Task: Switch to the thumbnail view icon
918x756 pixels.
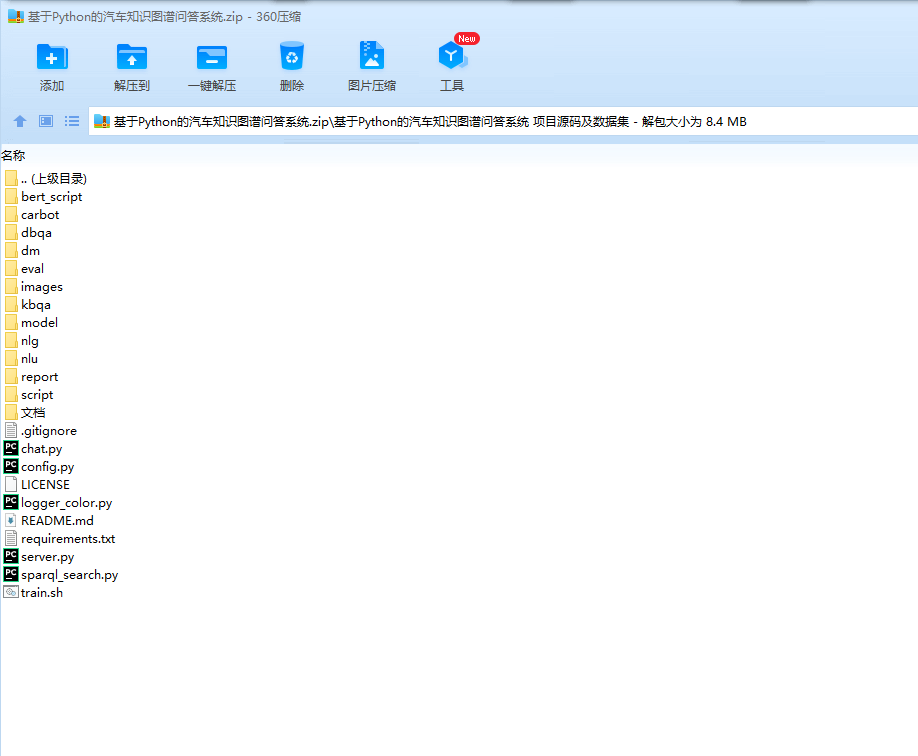Action: tap(46, 121)
